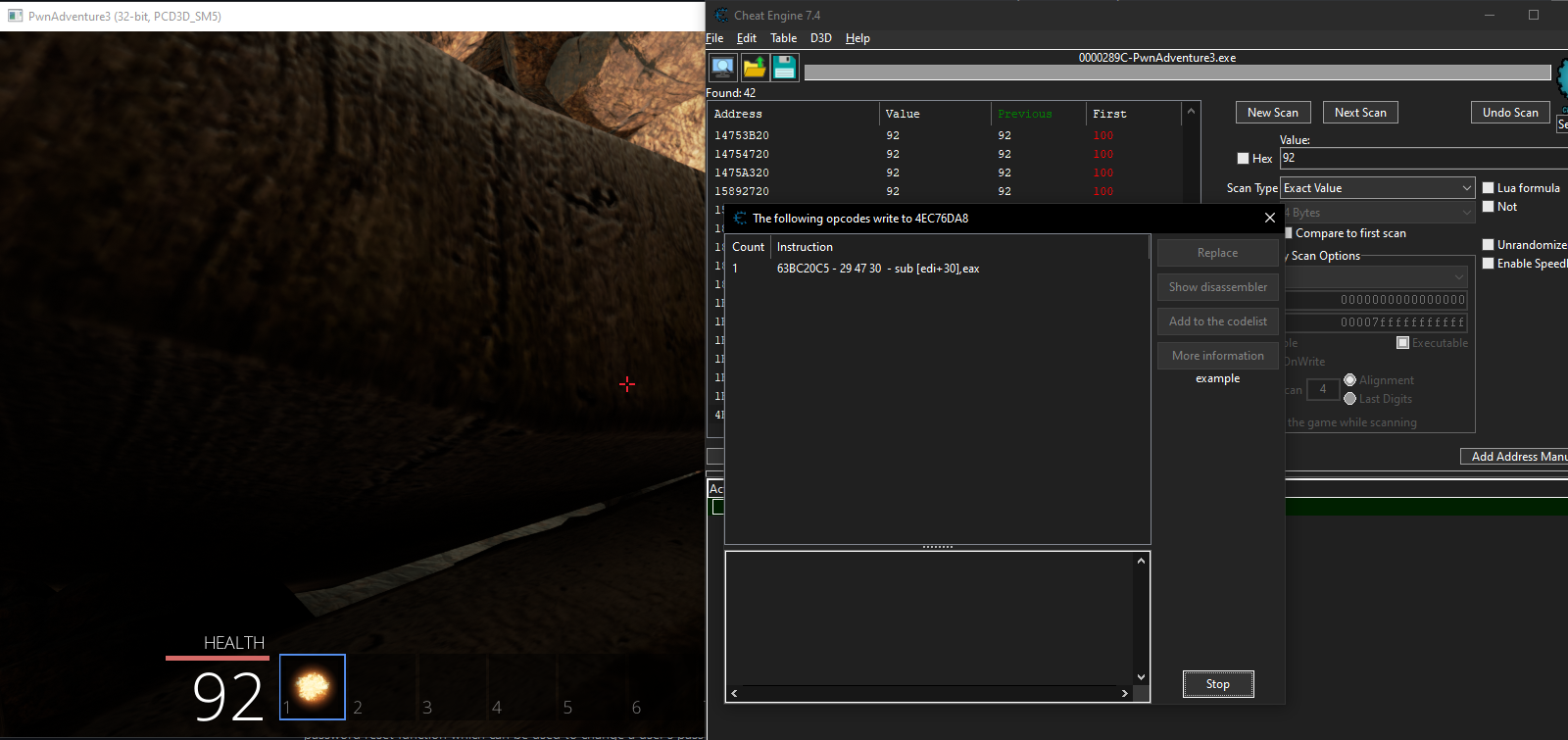
Task: Click the Next Scan button
Action: (x=1360, y=113)
